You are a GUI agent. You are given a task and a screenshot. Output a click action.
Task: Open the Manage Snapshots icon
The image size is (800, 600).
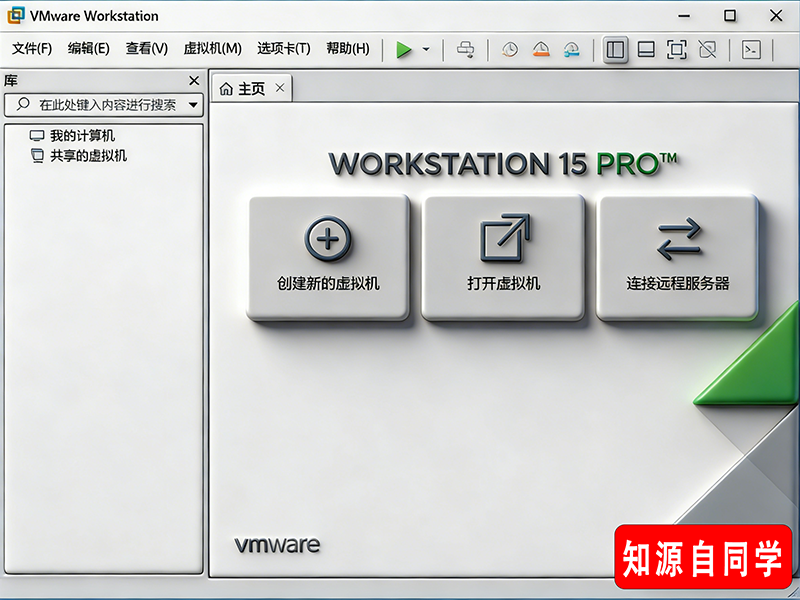[570, 48]
